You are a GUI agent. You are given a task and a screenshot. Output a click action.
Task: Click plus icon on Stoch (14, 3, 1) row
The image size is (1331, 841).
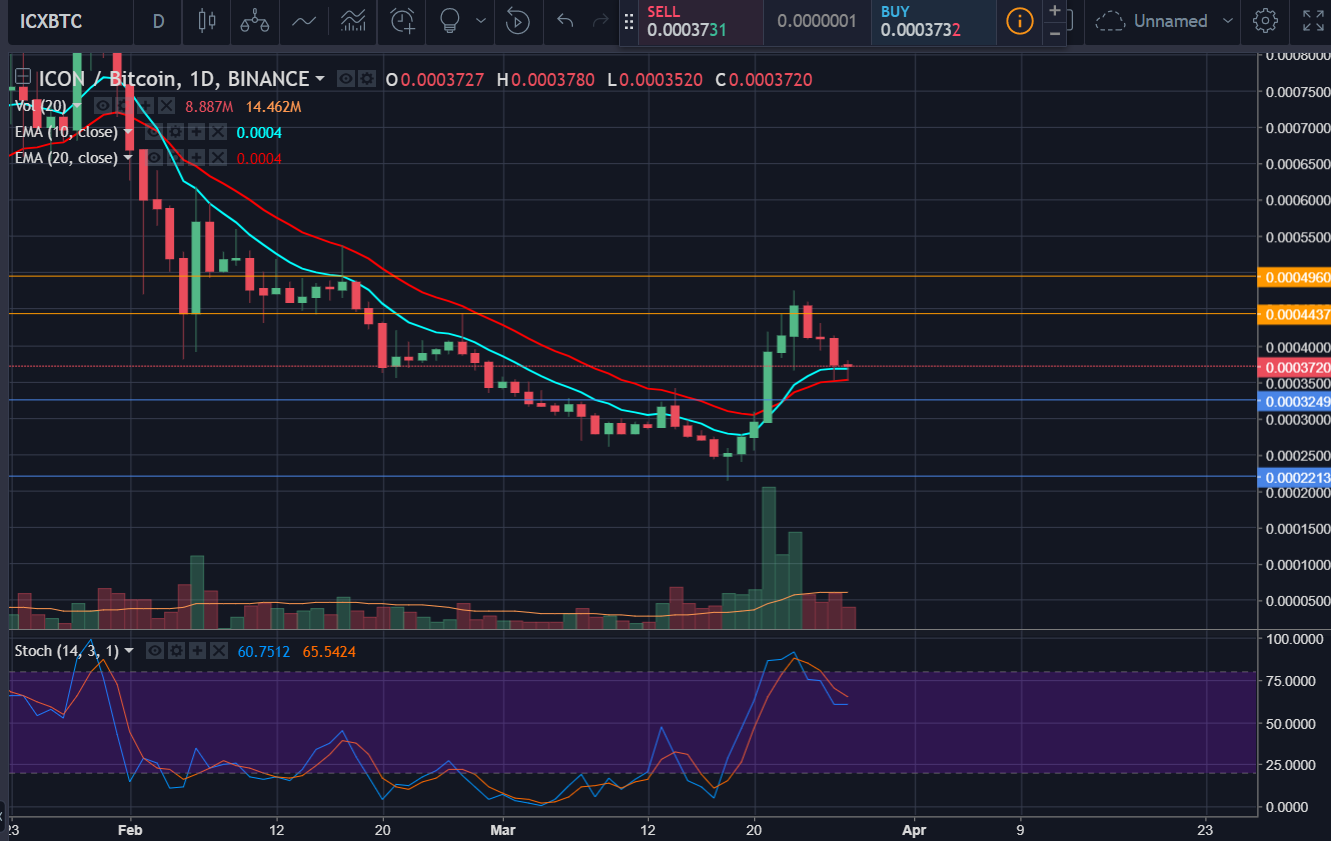pos(198,651)
